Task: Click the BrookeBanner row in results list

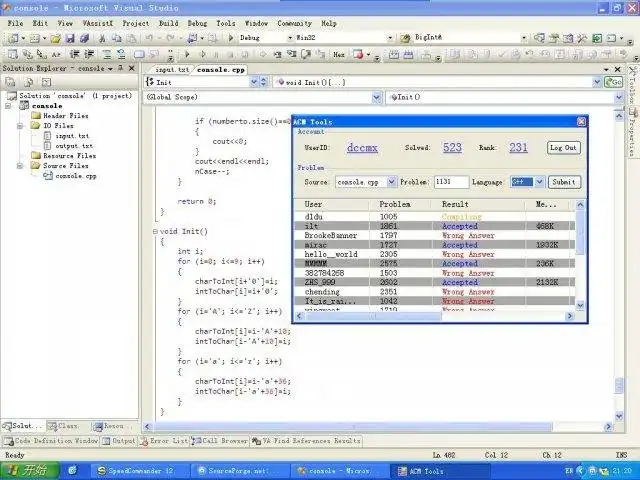Action: coord(435,236)
